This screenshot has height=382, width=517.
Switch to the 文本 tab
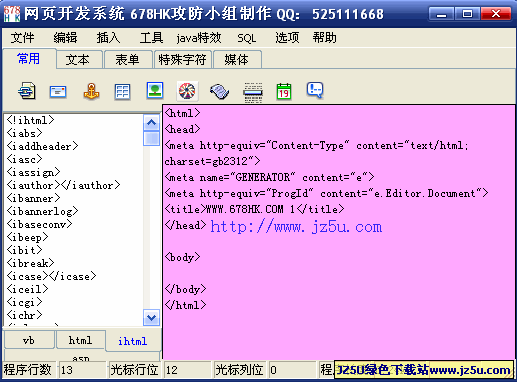coord(78,60)
